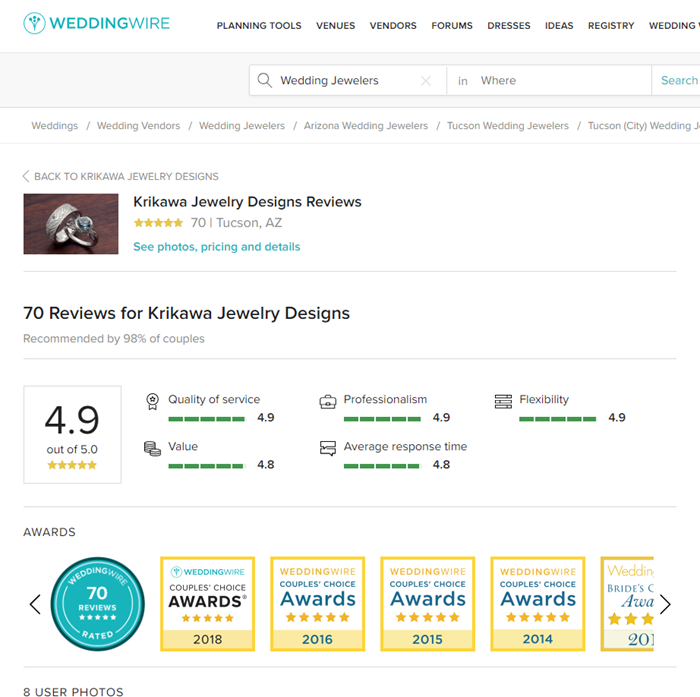This screenshot has height=697, width=700.
Task: Click '70 Reviews for Krikawa Jewelry Designs' heading
Action: (x=187, y=313)
